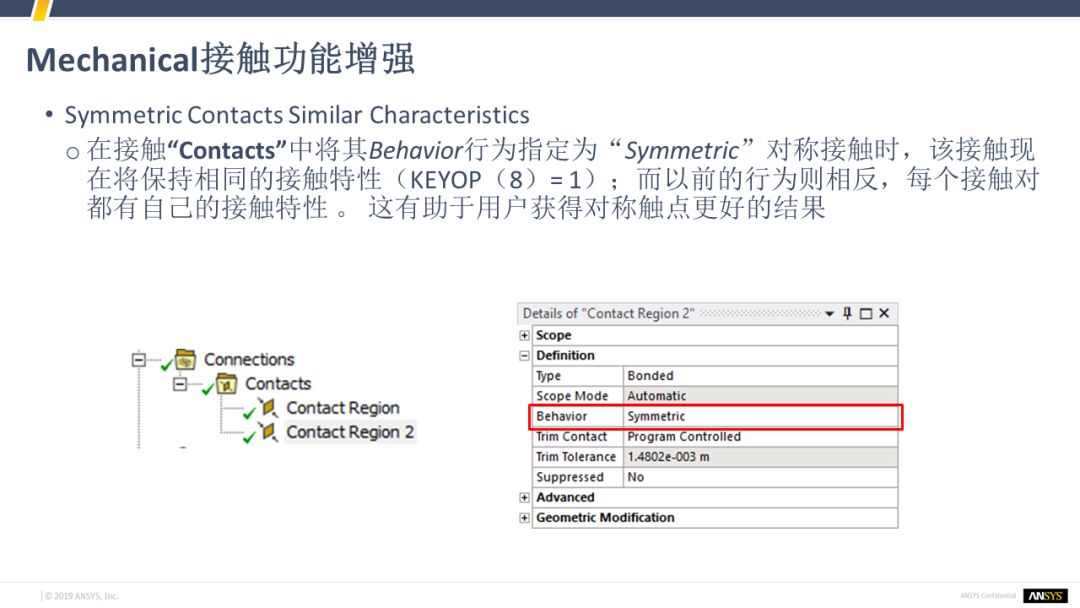Expand the Geometric Modification section

525,518
